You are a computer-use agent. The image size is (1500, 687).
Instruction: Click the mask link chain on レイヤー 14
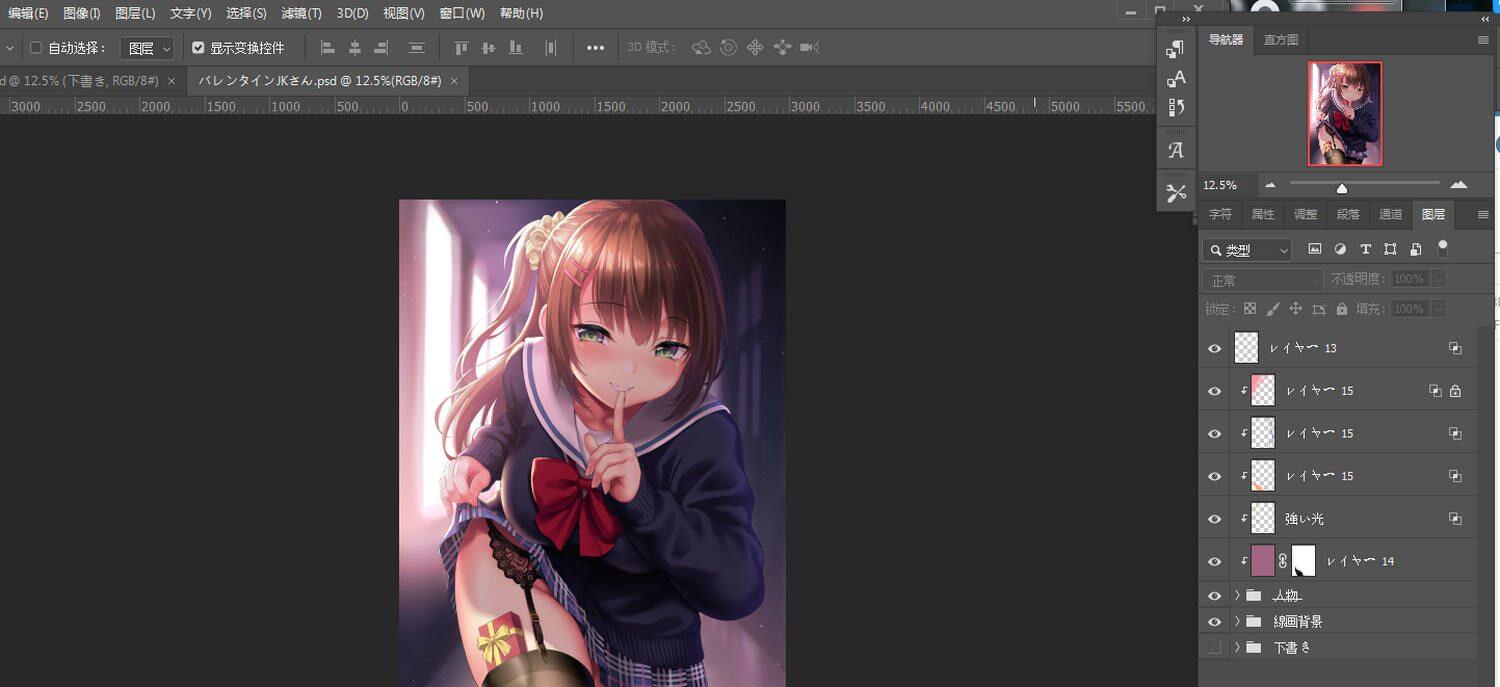(x=1283, y=561)
